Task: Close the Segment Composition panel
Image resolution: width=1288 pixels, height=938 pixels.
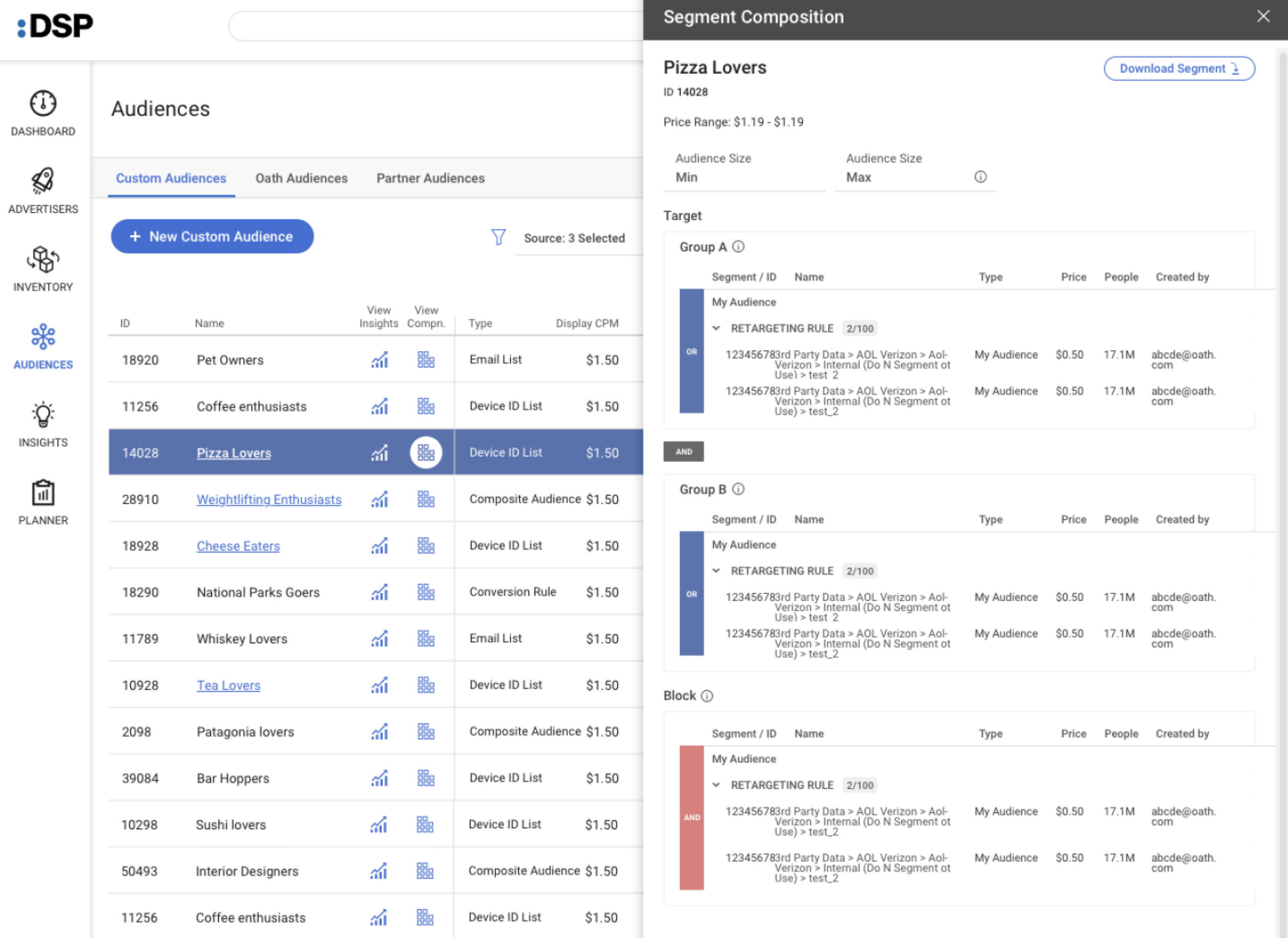Action: point(1263,16)
